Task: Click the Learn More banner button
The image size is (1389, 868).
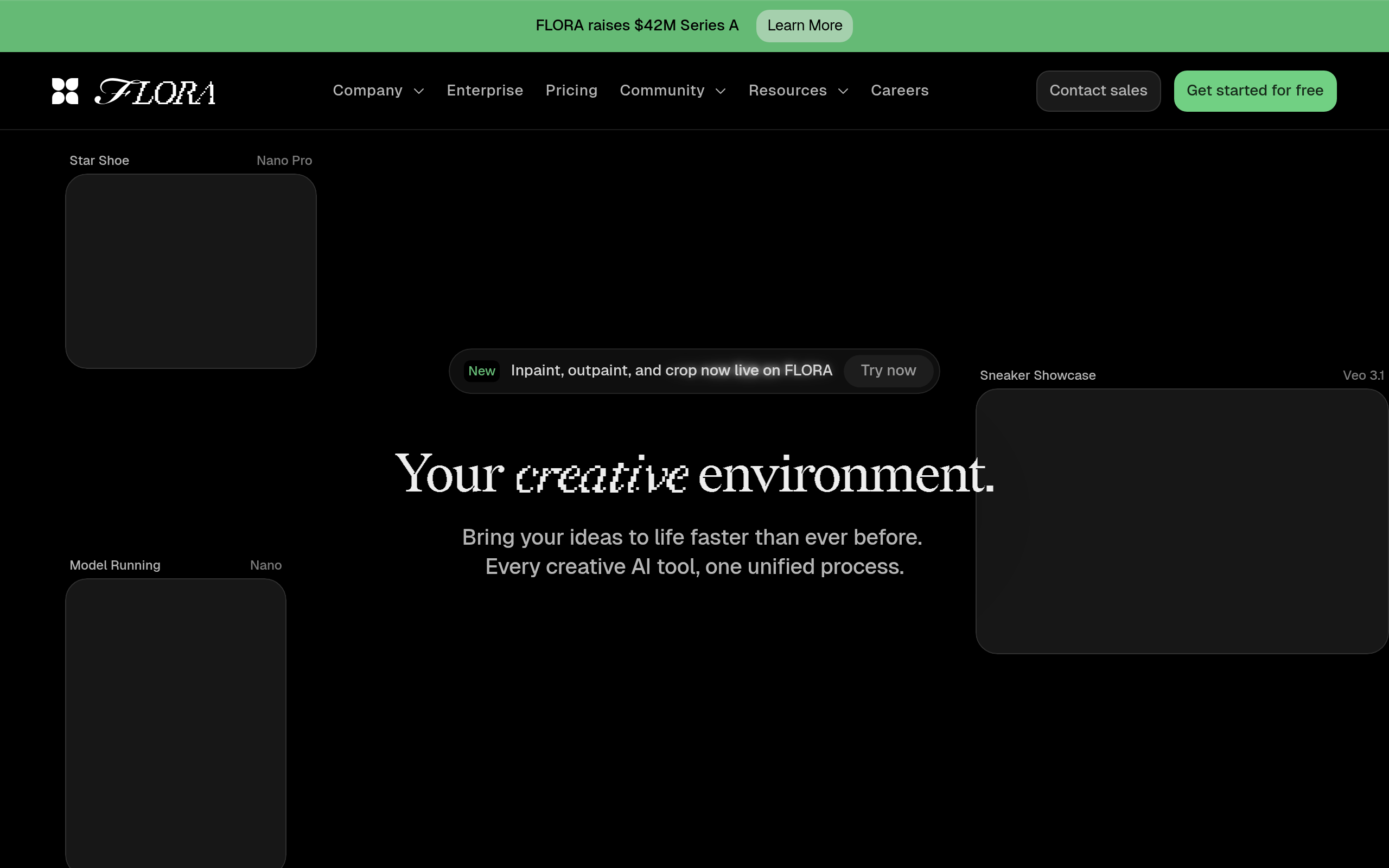Action: point(804,26)
